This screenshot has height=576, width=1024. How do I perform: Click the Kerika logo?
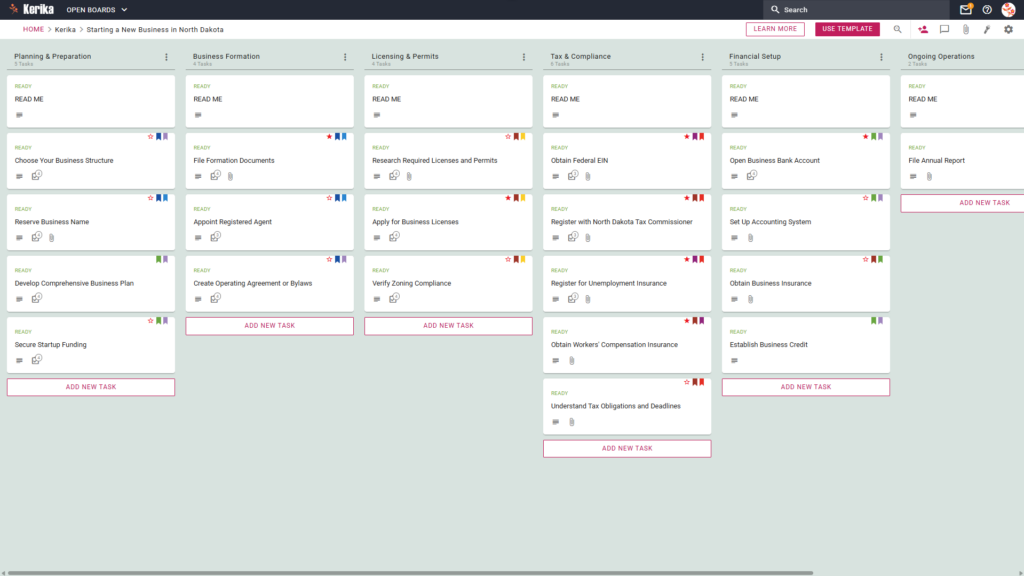(x=31, y=9)
